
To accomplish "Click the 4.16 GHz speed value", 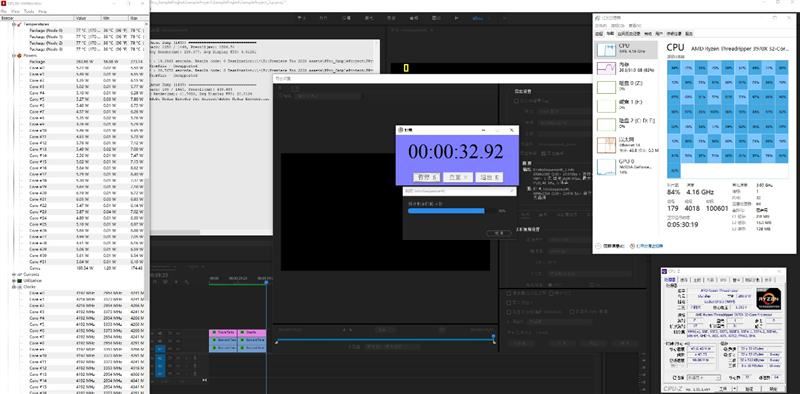I will (699, 192).
